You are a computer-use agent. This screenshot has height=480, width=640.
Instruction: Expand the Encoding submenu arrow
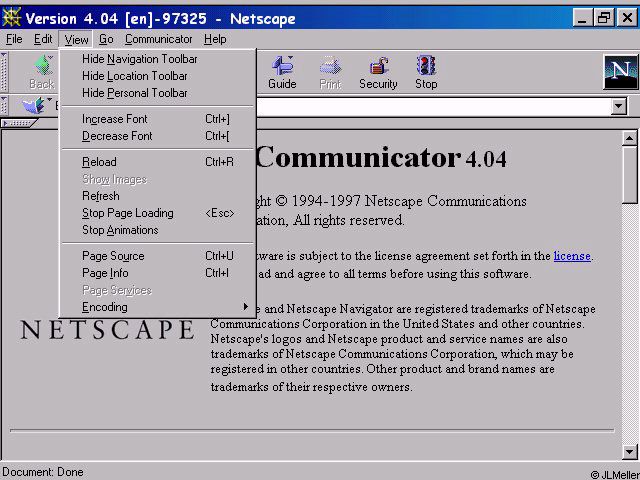pyautogui.click(x=245, y=307)
